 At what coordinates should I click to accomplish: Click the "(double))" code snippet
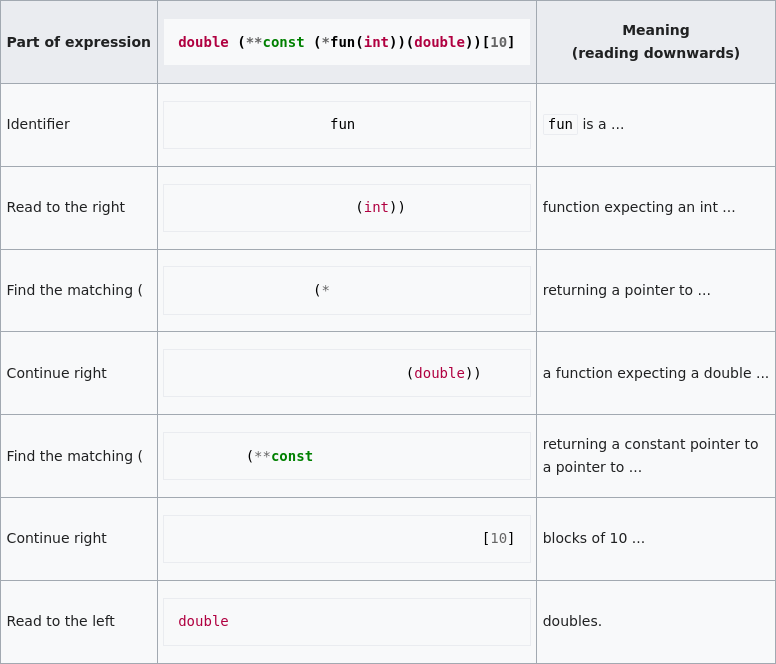[x=443, y=373]
